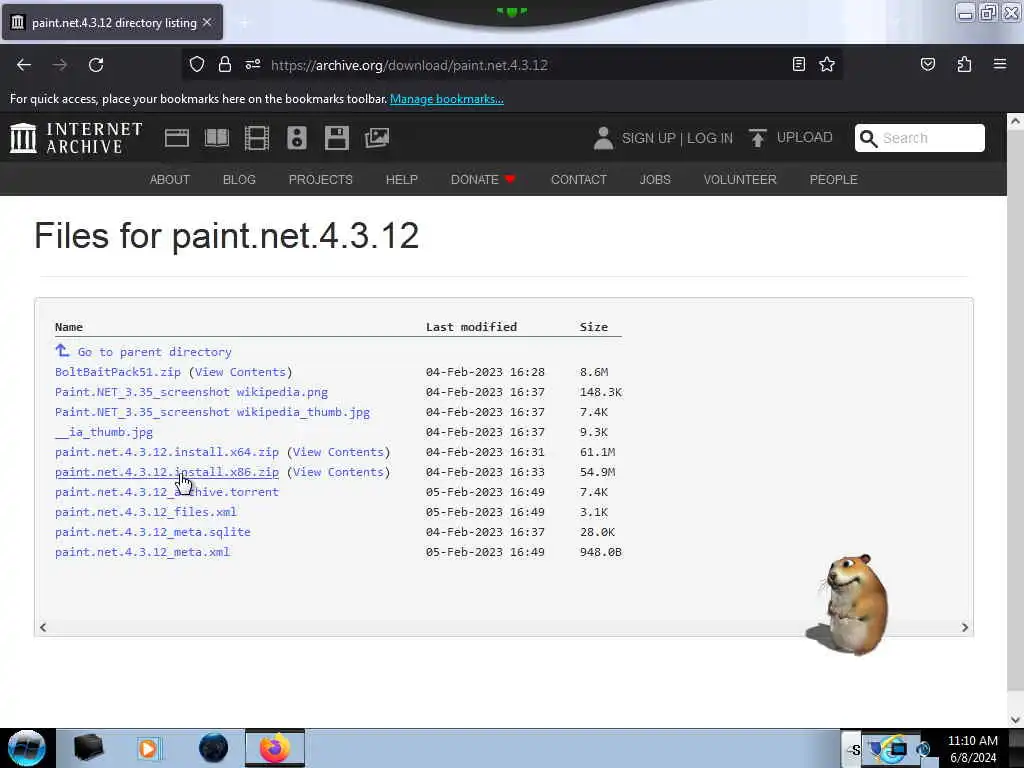Viewport: 1024px width, 768px height.
Task: Open the VOLUNTEER menu item
Action: point(740,180)
